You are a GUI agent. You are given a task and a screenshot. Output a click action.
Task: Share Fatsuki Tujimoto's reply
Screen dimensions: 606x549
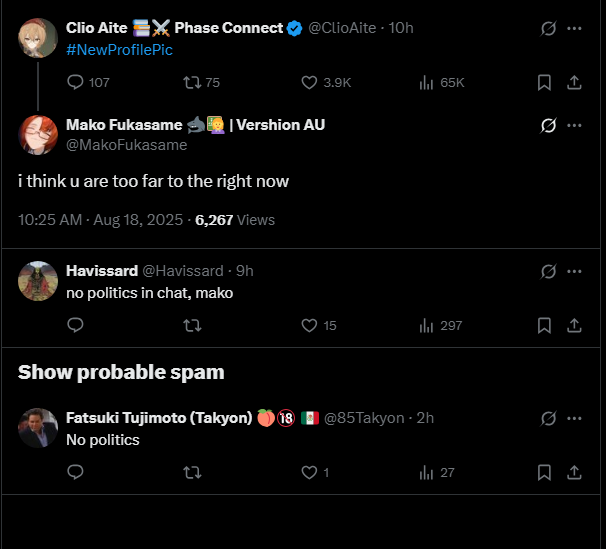click(x=574, y=472)
